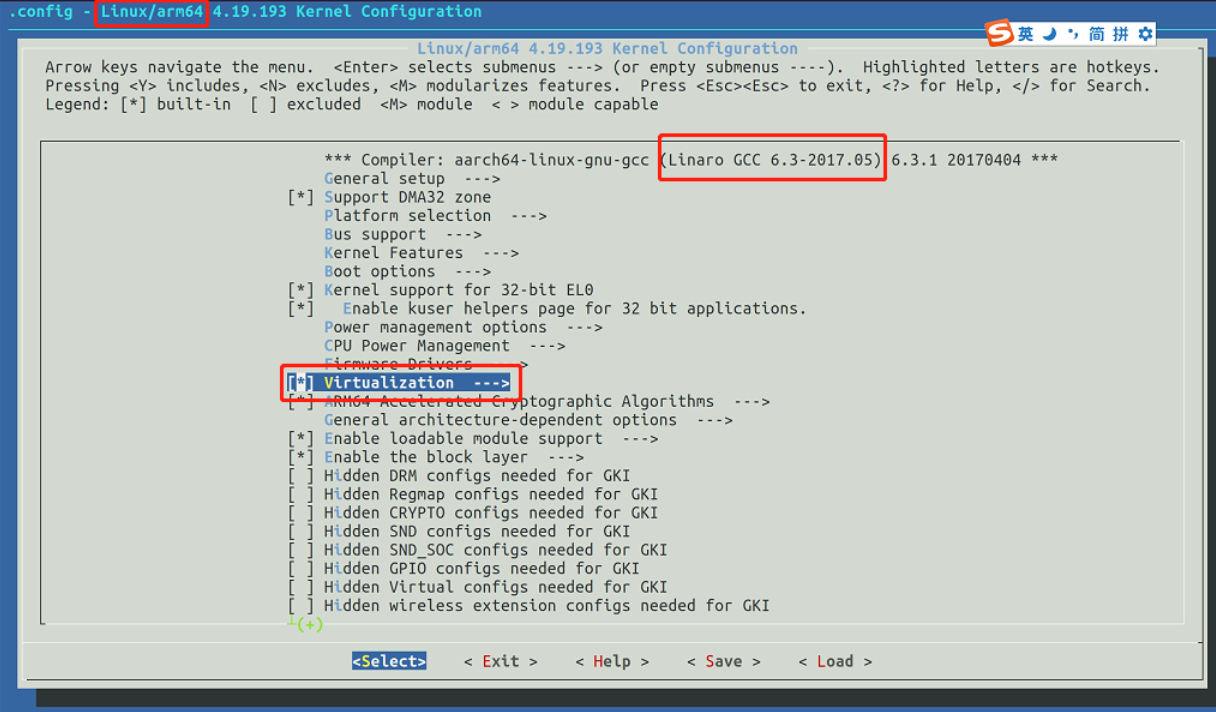Click the Select button
The height and width of the screenshot is (712, 1216).
pyautogui.click(x=389, y=661)
